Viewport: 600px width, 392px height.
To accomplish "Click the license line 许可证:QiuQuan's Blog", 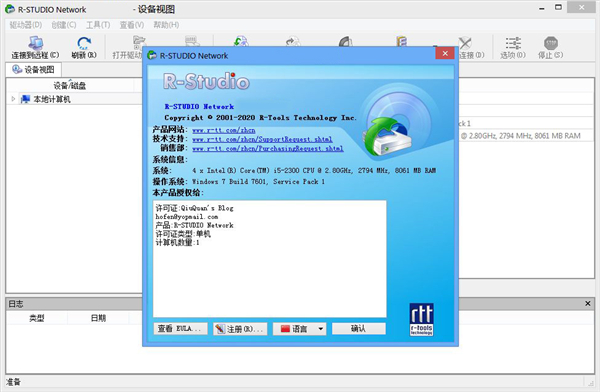I will click(x=194, y=208).
